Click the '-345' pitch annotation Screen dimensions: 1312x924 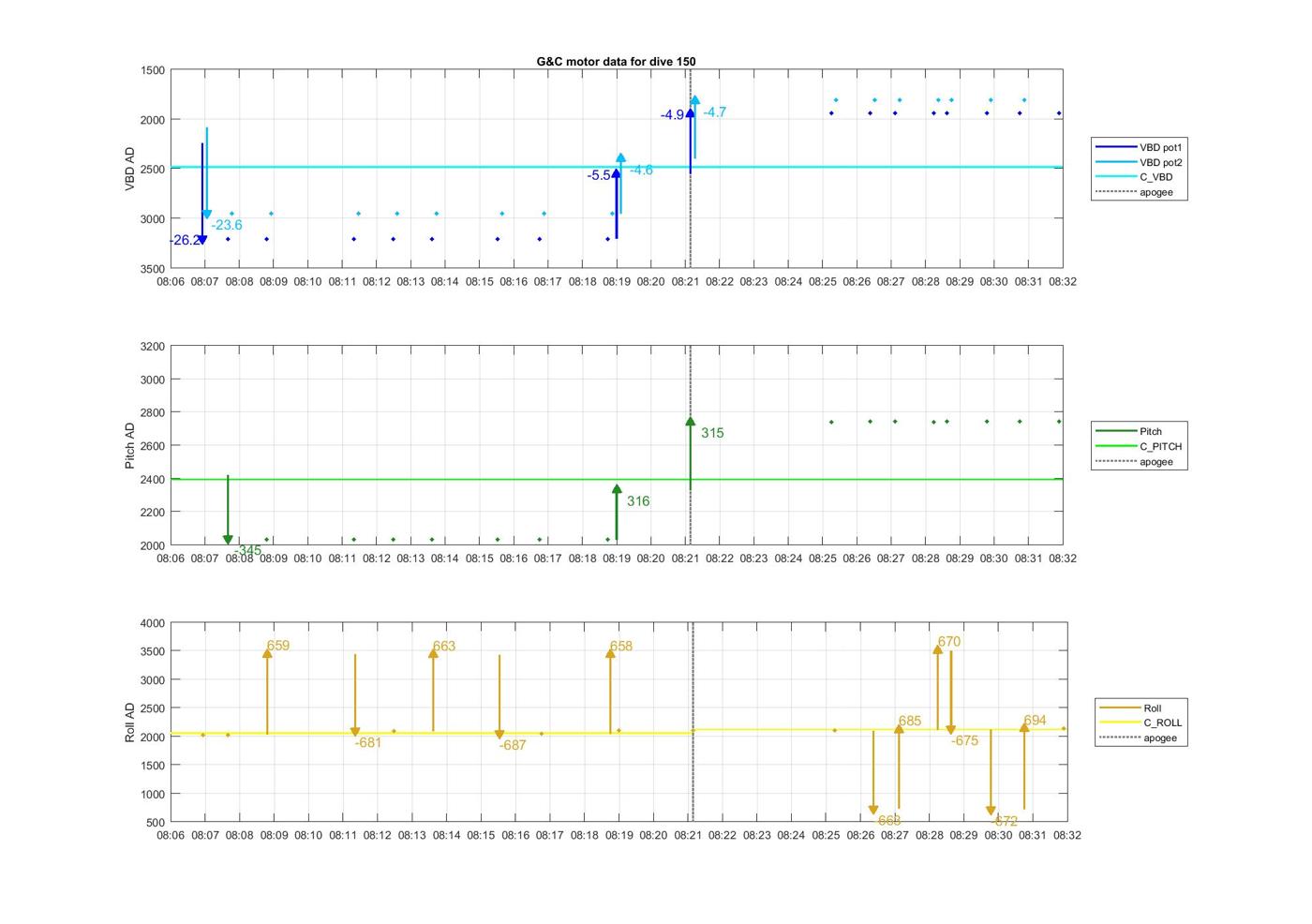tap(248, 551)
